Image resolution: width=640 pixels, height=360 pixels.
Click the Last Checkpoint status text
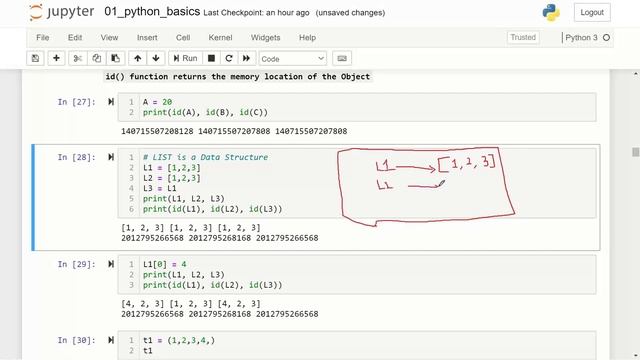(x=256, y=13)
